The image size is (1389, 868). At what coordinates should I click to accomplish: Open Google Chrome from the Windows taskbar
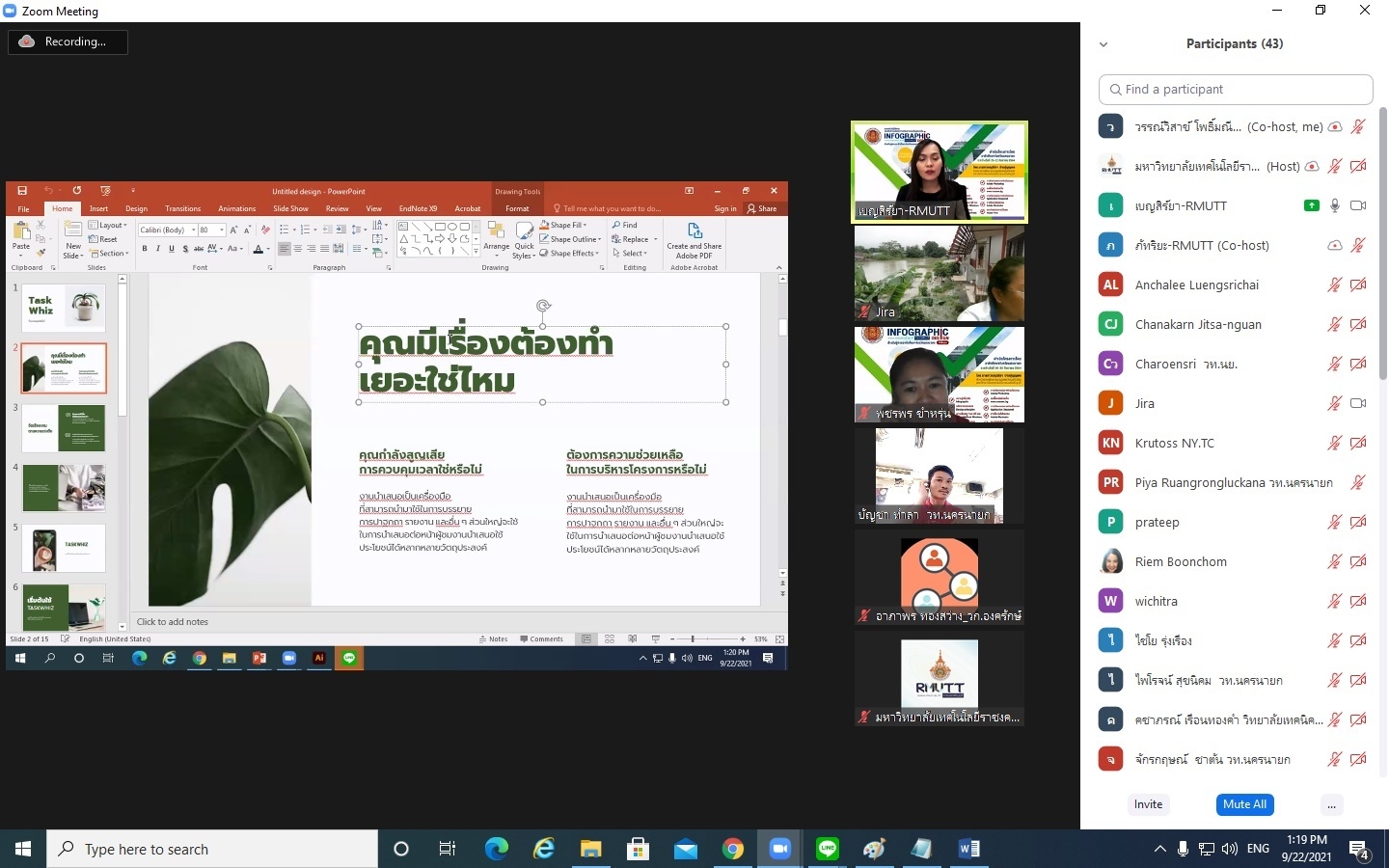pyautogui.click(x=733, y=849)
